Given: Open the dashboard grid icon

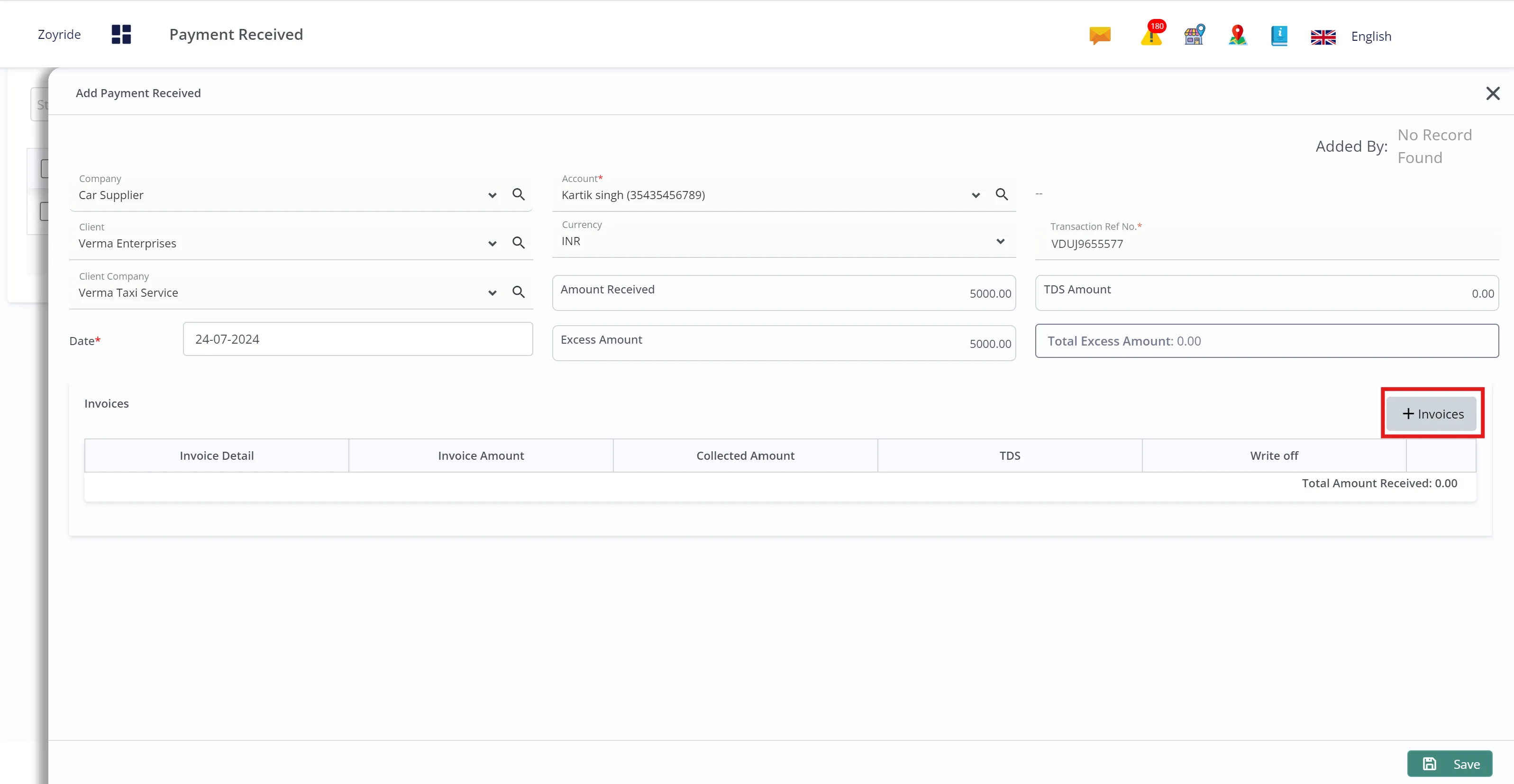Looking at the screenshot, I should (x=121, y=34).
